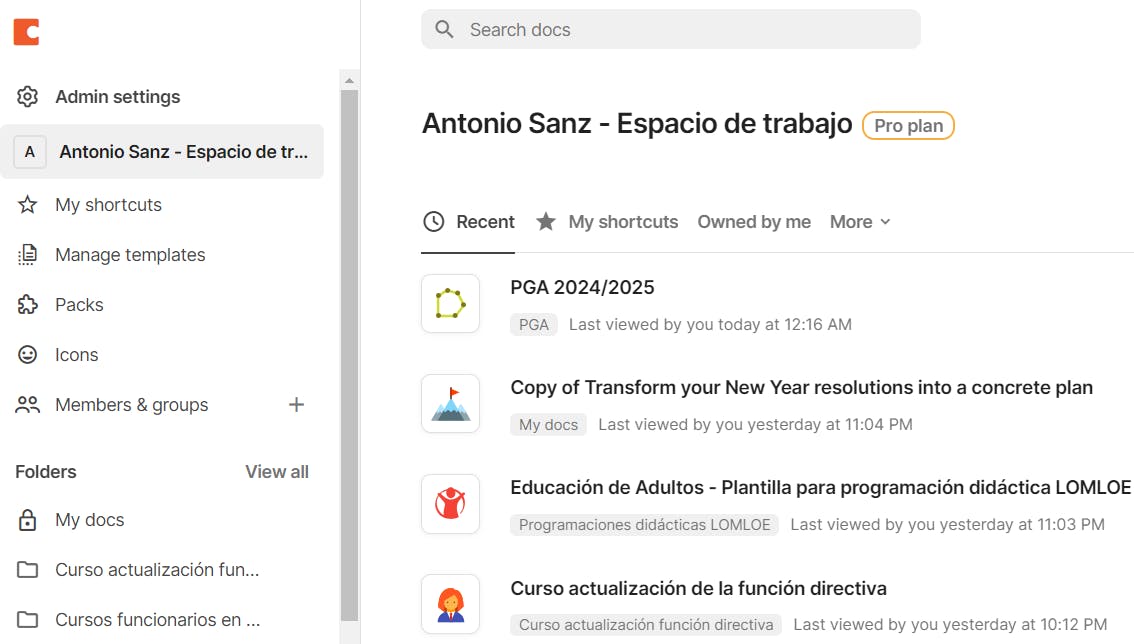Add a member with the plus icon
This screenshot has height=644, width=1134.
pos(297,404)
